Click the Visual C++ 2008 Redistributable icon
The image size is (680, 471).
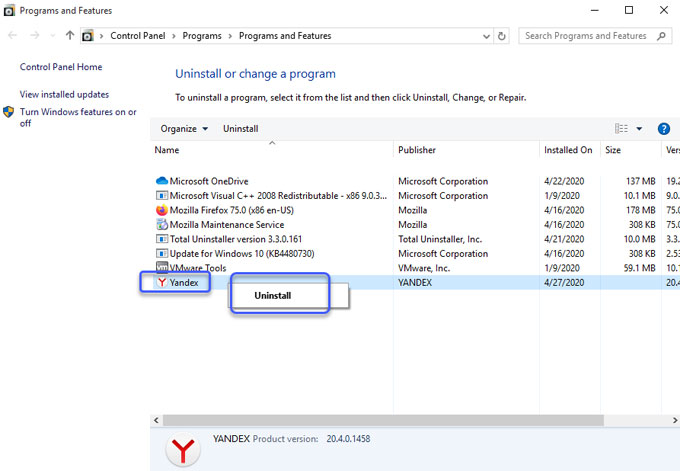tap(162, 195)
